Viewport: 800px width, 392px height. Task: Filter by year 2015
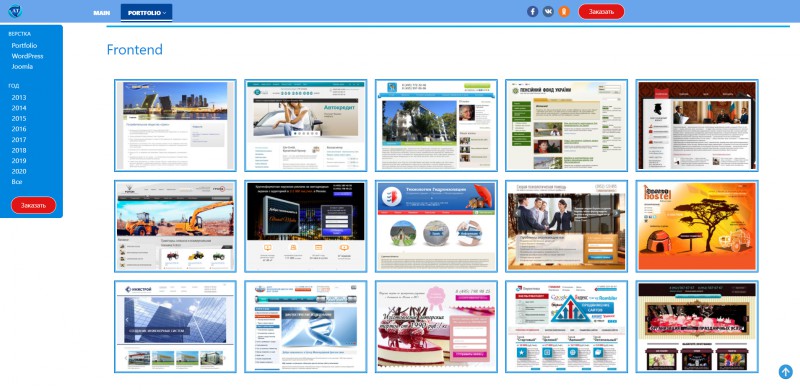click(19, 118)
